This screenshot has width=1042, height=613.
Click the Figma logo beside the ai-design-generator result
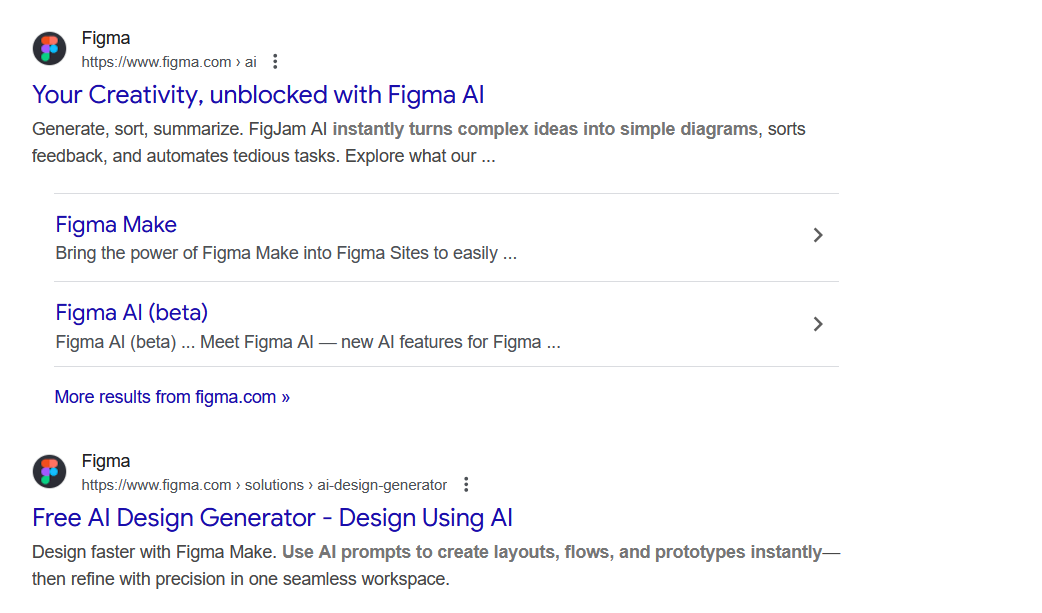[49, 471]
